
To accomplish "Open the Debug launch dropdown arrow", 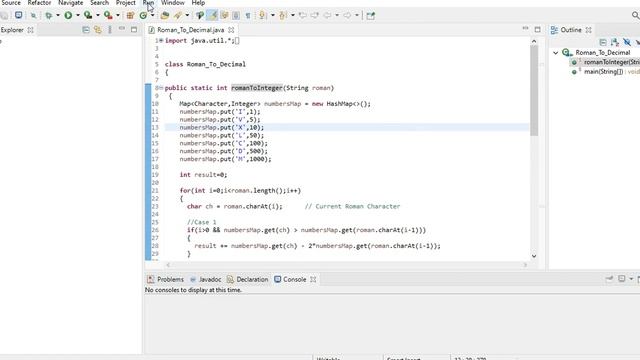I will [58, 16].
